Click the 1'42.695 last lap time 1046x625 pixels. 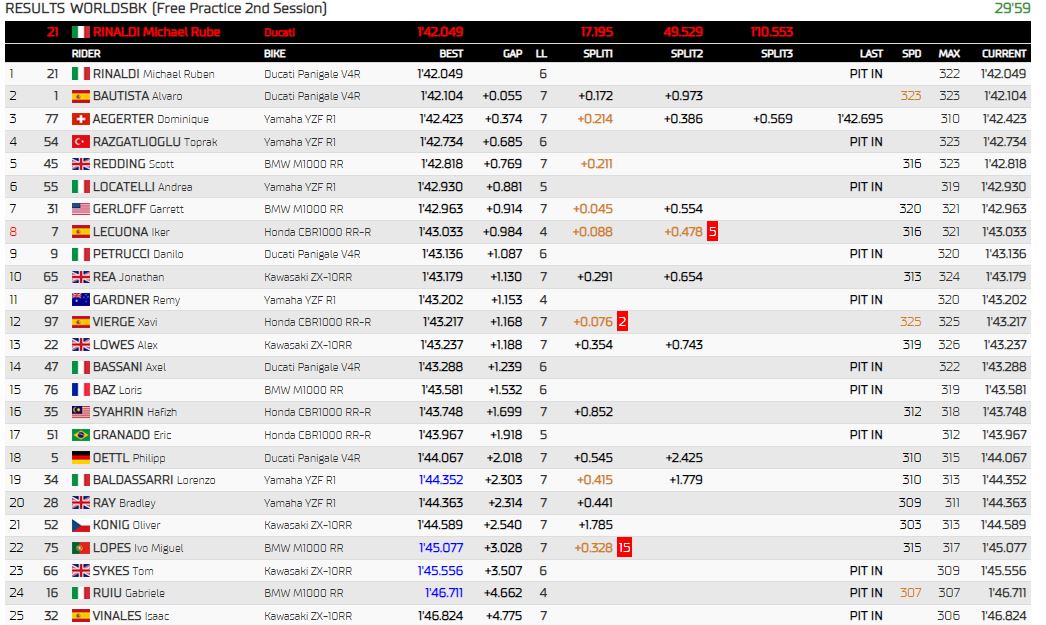pos(860,119)
